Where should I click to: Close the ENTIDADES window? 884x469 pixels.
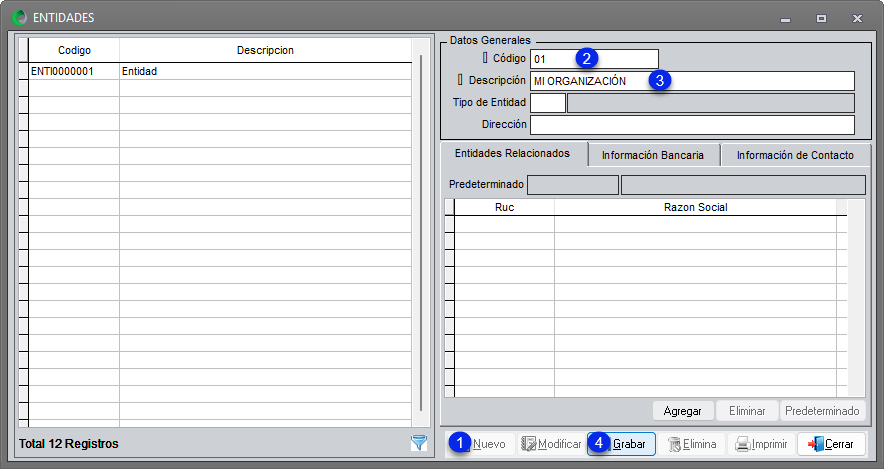[x=858, y=19]
